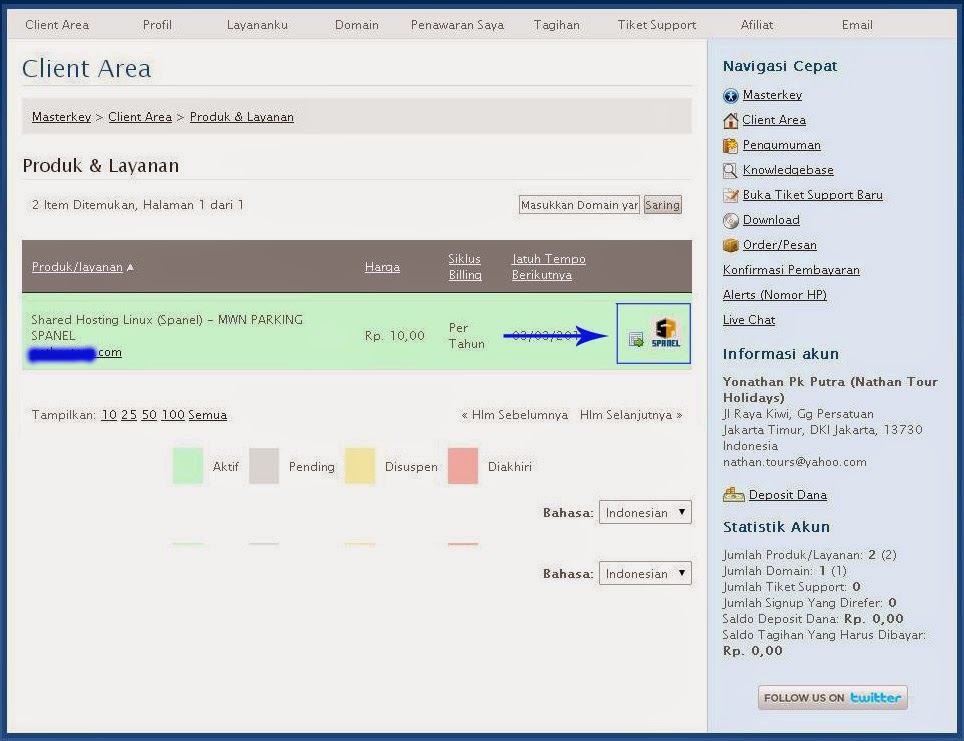Open Alerts (Nomor HP) link

pos(775,295)
